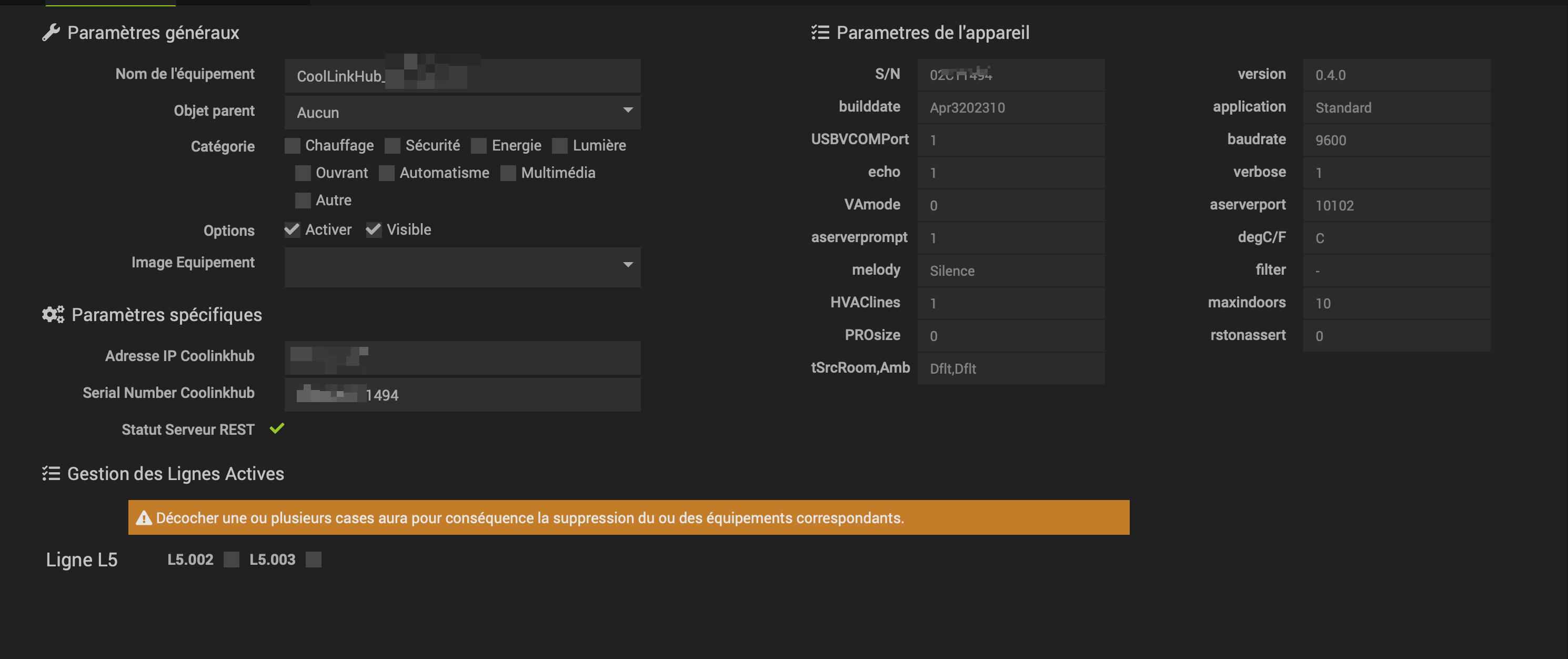Check the Sécurité category box
Image resolution: width=1568 pixels, height=659 pixels.
(x=393, y=146)
